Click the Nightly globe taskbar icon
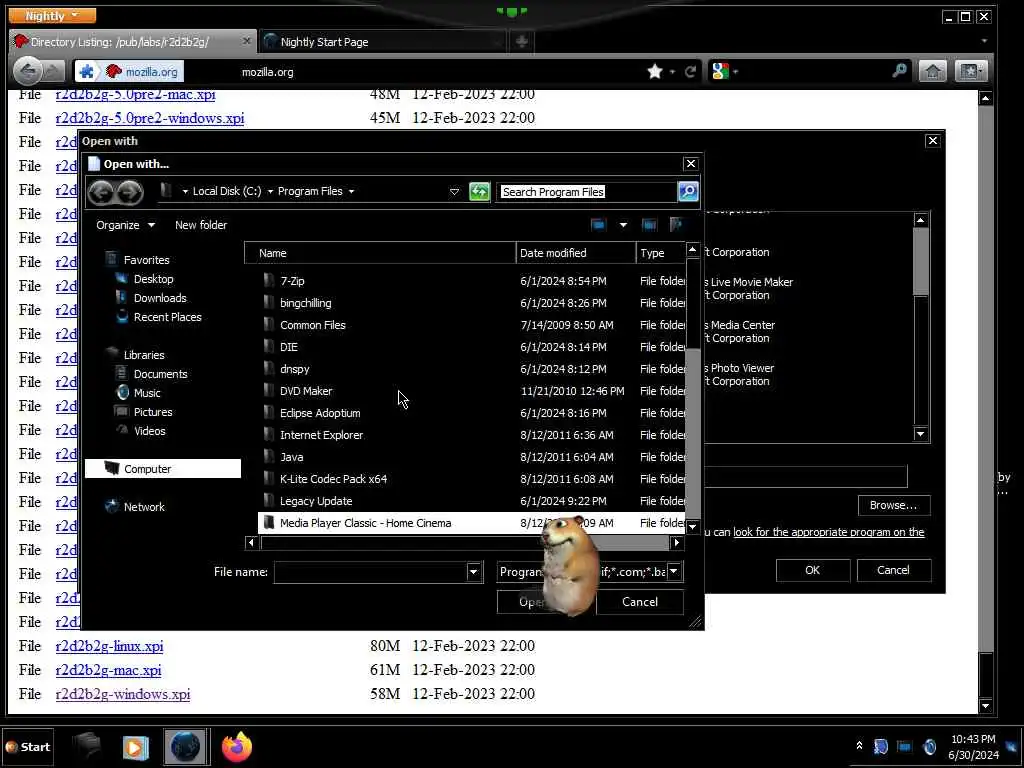1024x768 pixels. click(185, 746)
